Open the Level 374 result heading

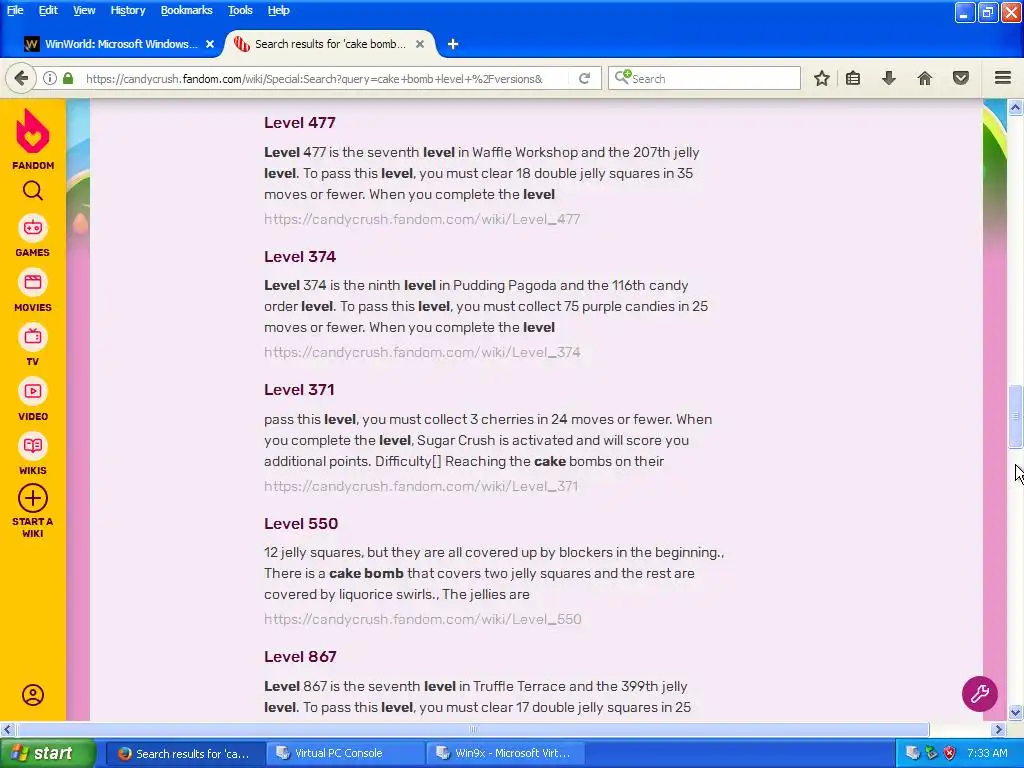click(x=300, y=257)
